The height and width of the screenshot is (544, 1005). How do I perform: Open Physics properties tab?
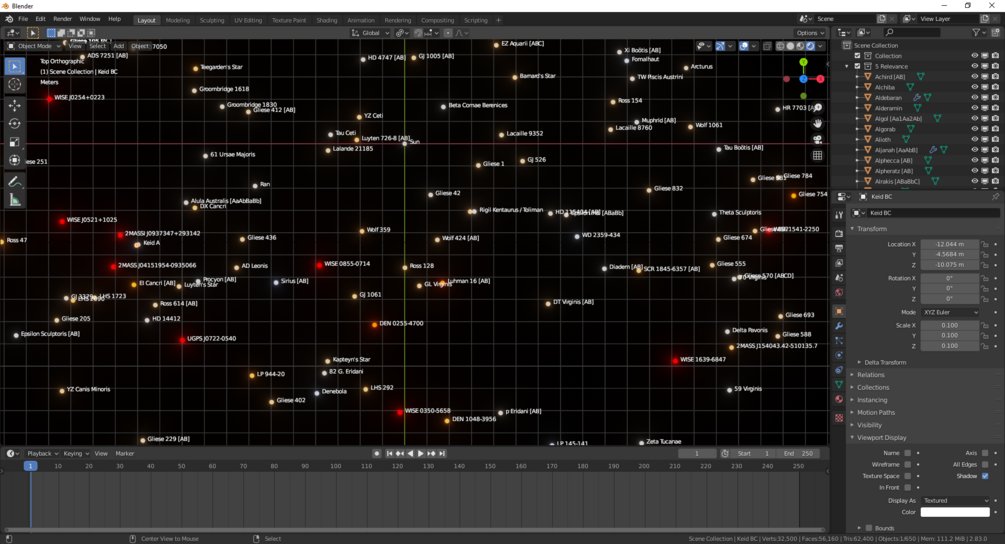click(x=839, y=355)
